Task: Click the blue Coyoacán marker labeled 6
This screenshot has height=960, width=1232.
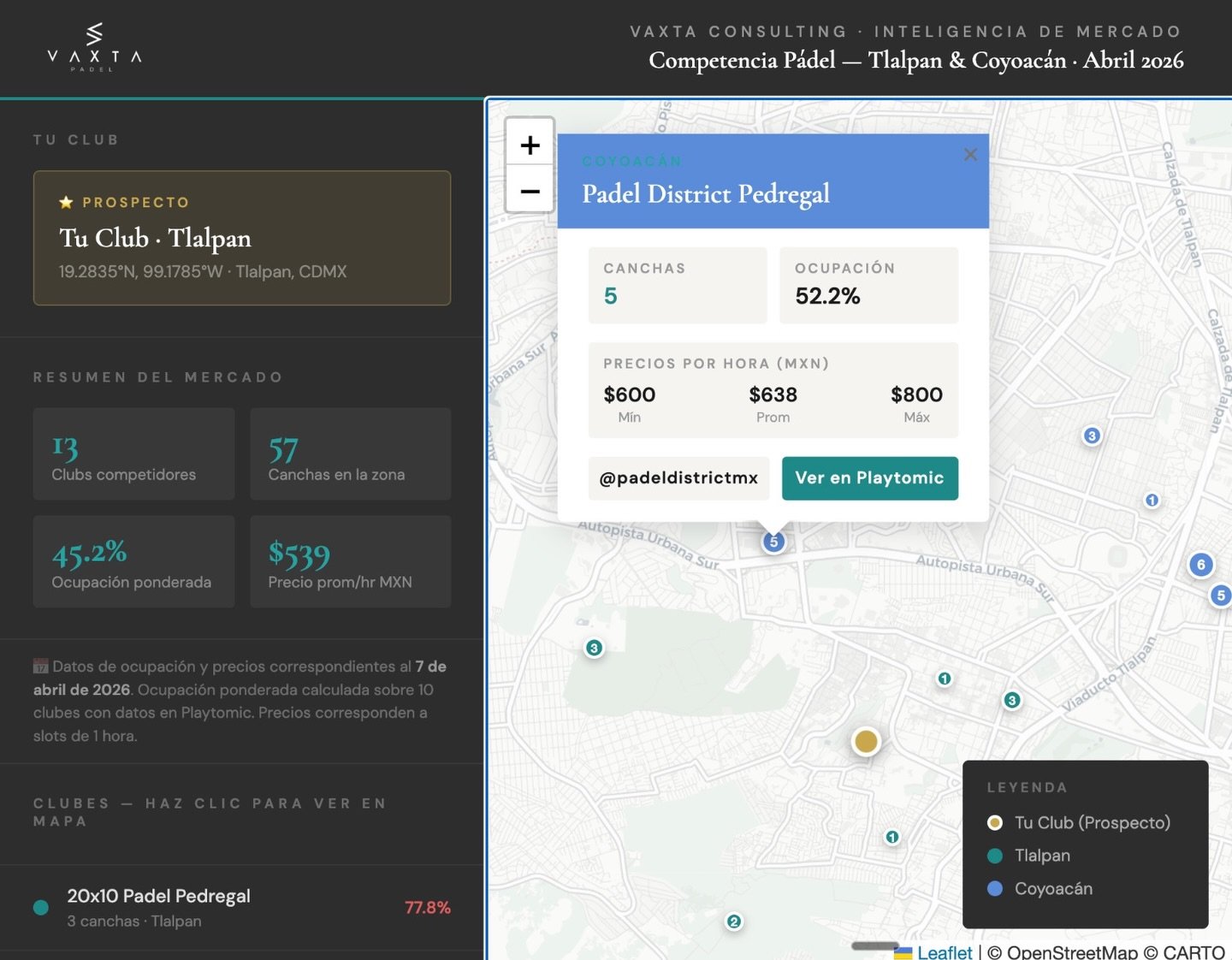Action: [1201, 564]
